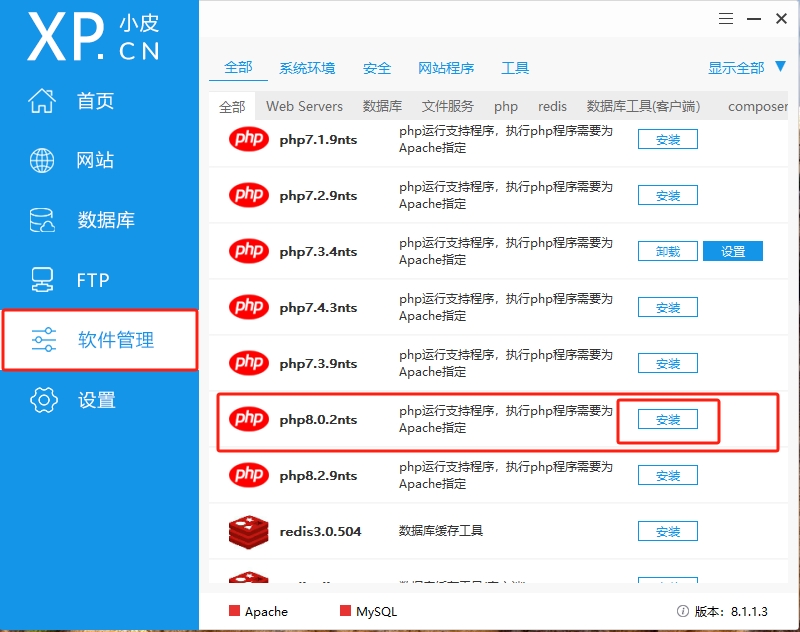Expand the 显示全部 dropdown arrow
The height and width of the screenshot is (632, 800).
pos(781,66)
